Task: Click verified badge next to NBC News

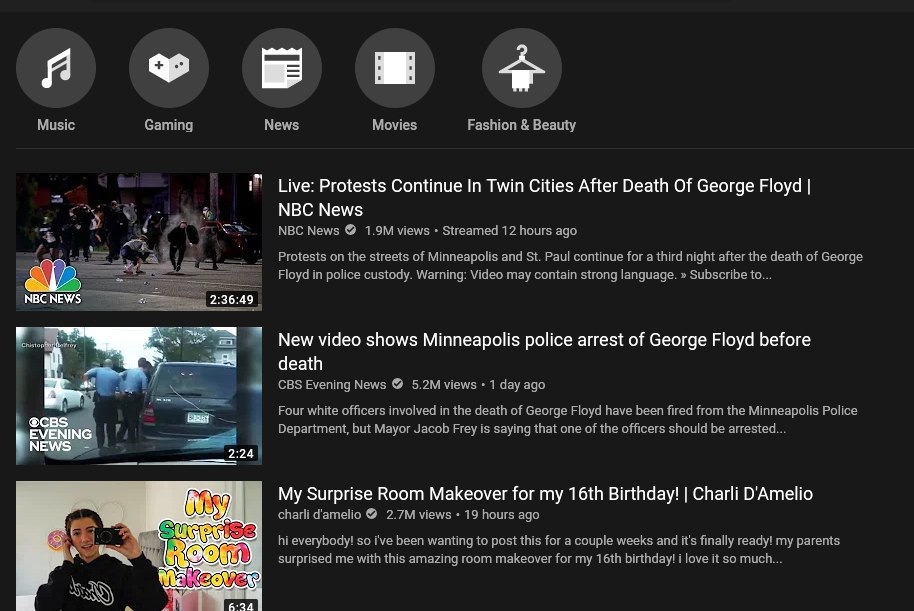Action: click(x=350, y=230)
